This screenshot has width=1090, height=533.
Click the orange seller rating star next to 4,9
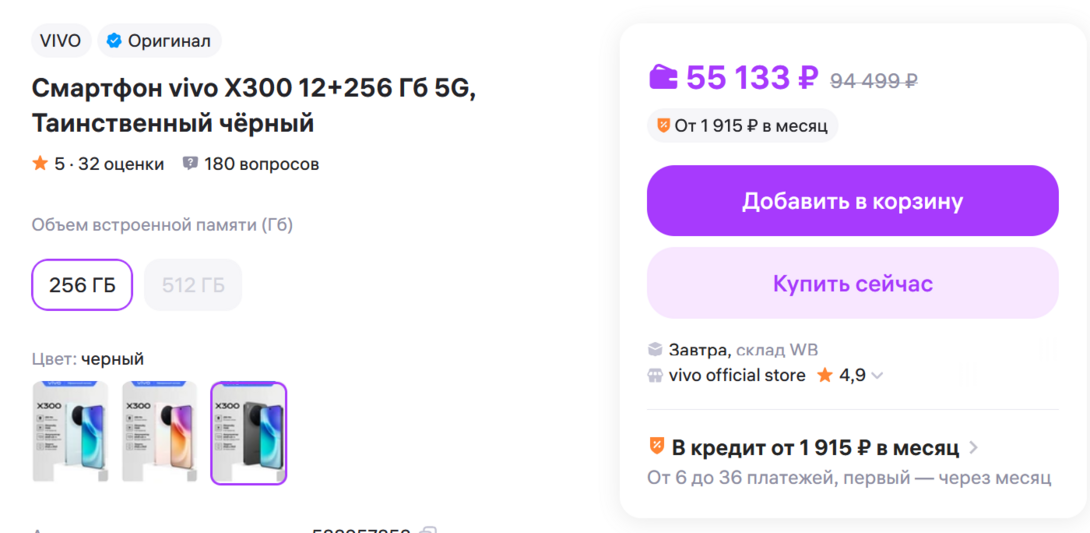(x=825, y=376)
